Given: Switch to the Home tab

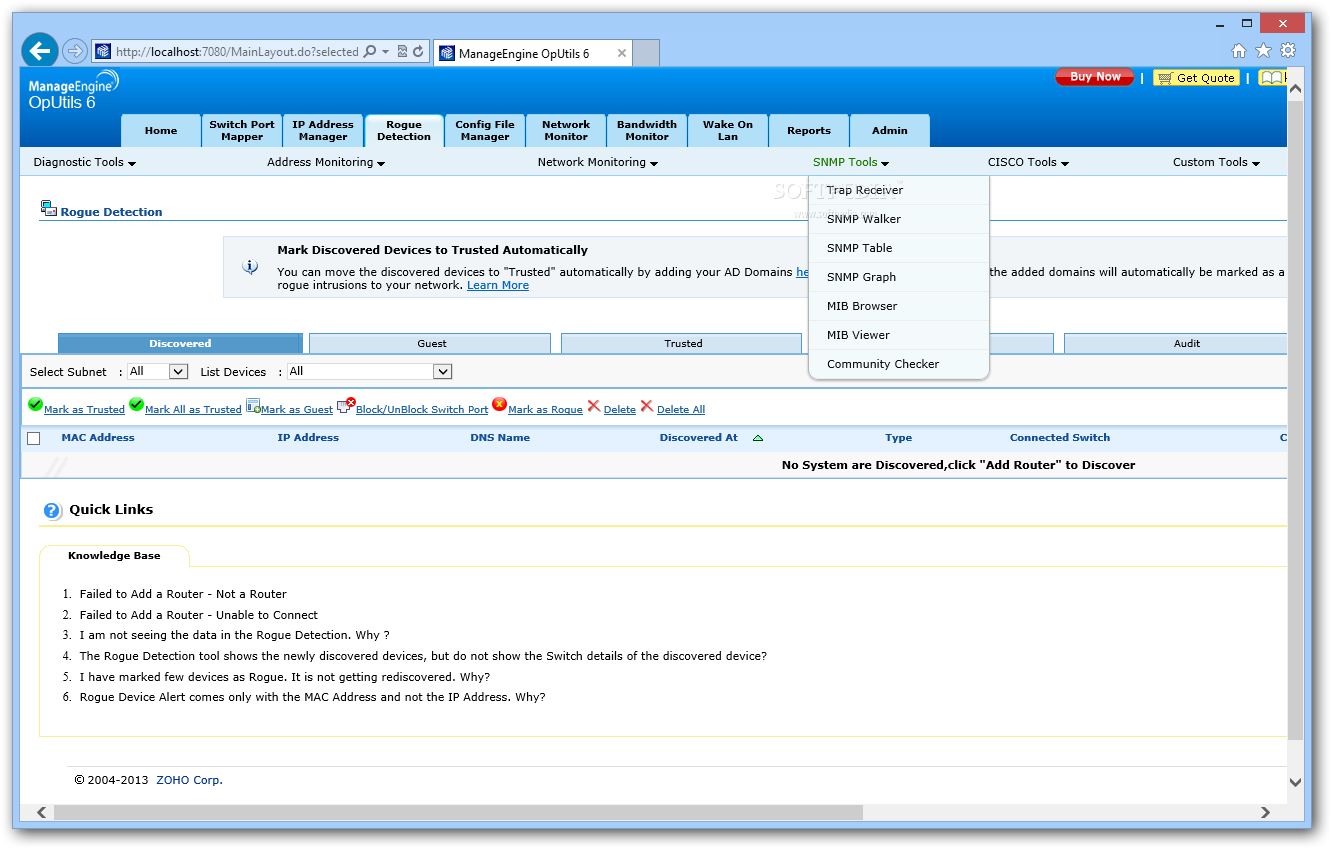Looking at the screenshot, I should [161, 131].
